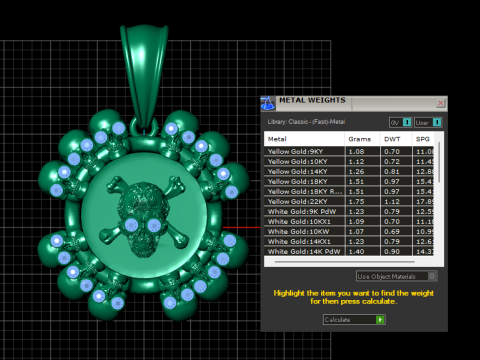
Task: Toggle the GV library switch
Action: [x=401, y=122]
